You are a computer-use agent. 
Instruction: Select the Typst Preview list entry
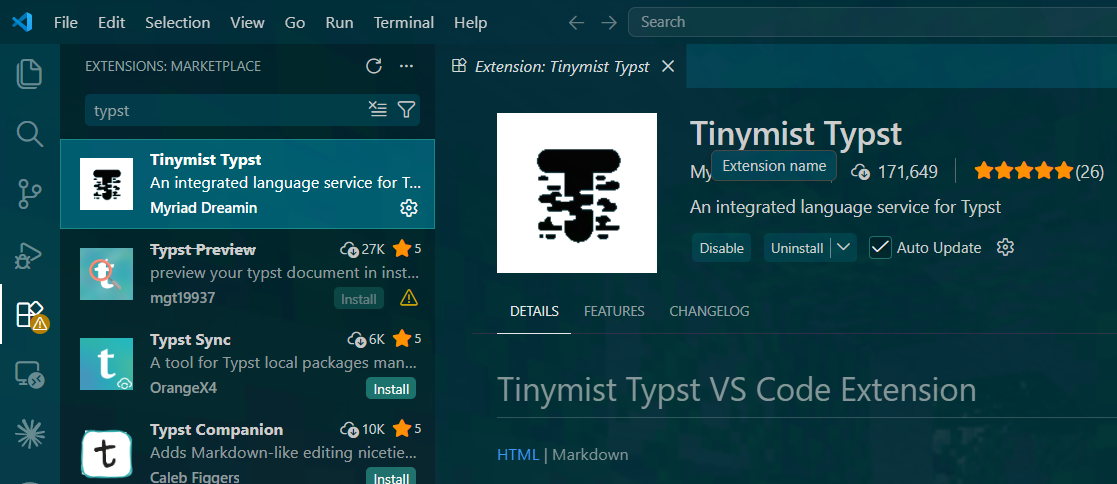pos(248,274)
